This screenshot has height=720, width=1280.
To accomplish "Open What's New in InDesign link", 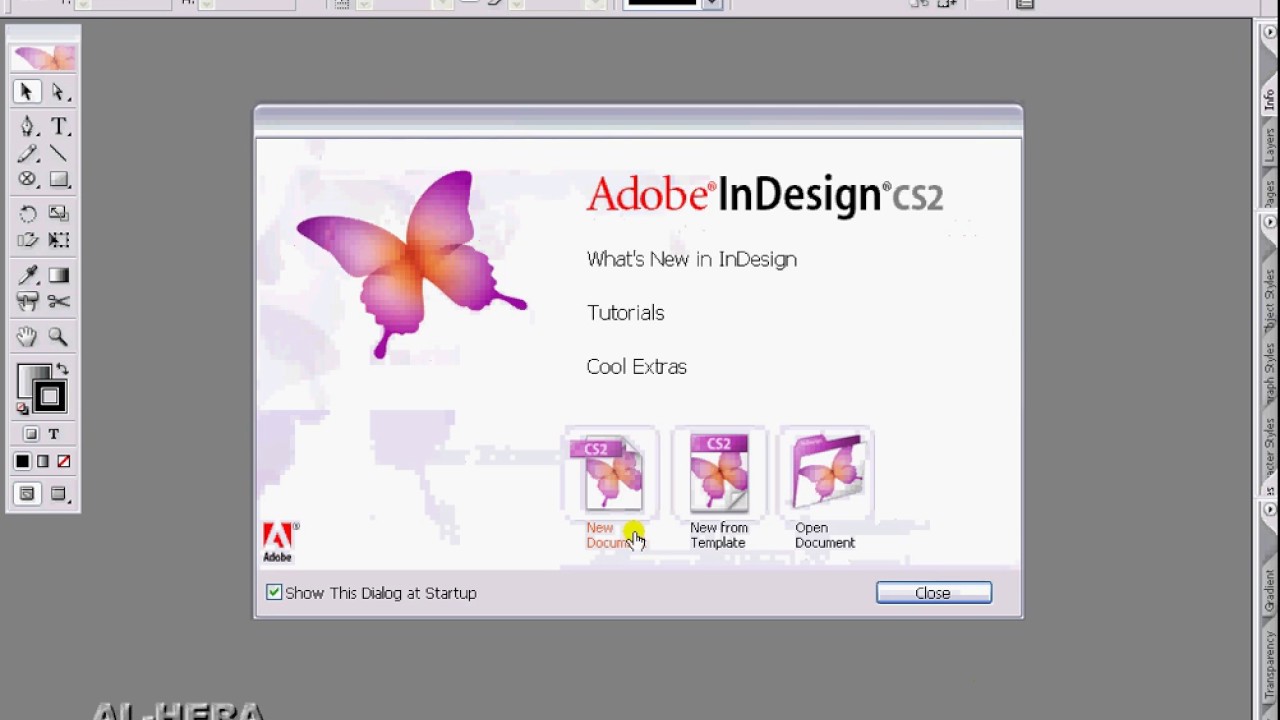I will tap(692, 259).
